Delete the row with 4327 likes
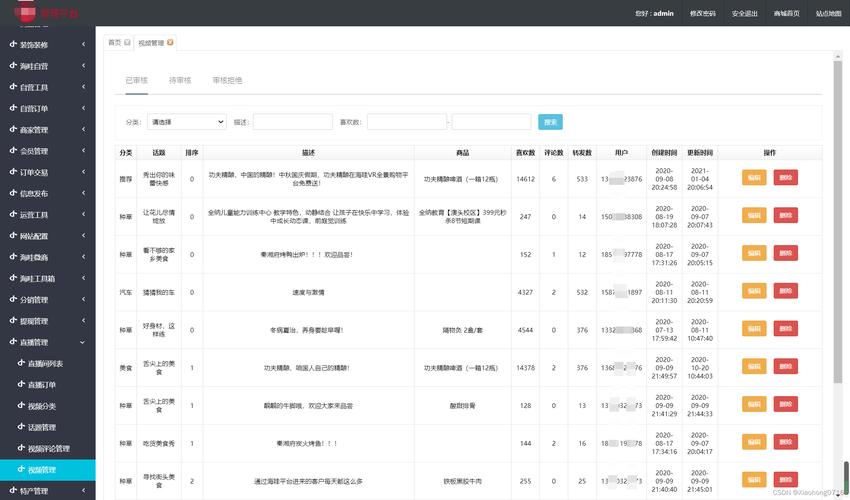 coord(785,291)
